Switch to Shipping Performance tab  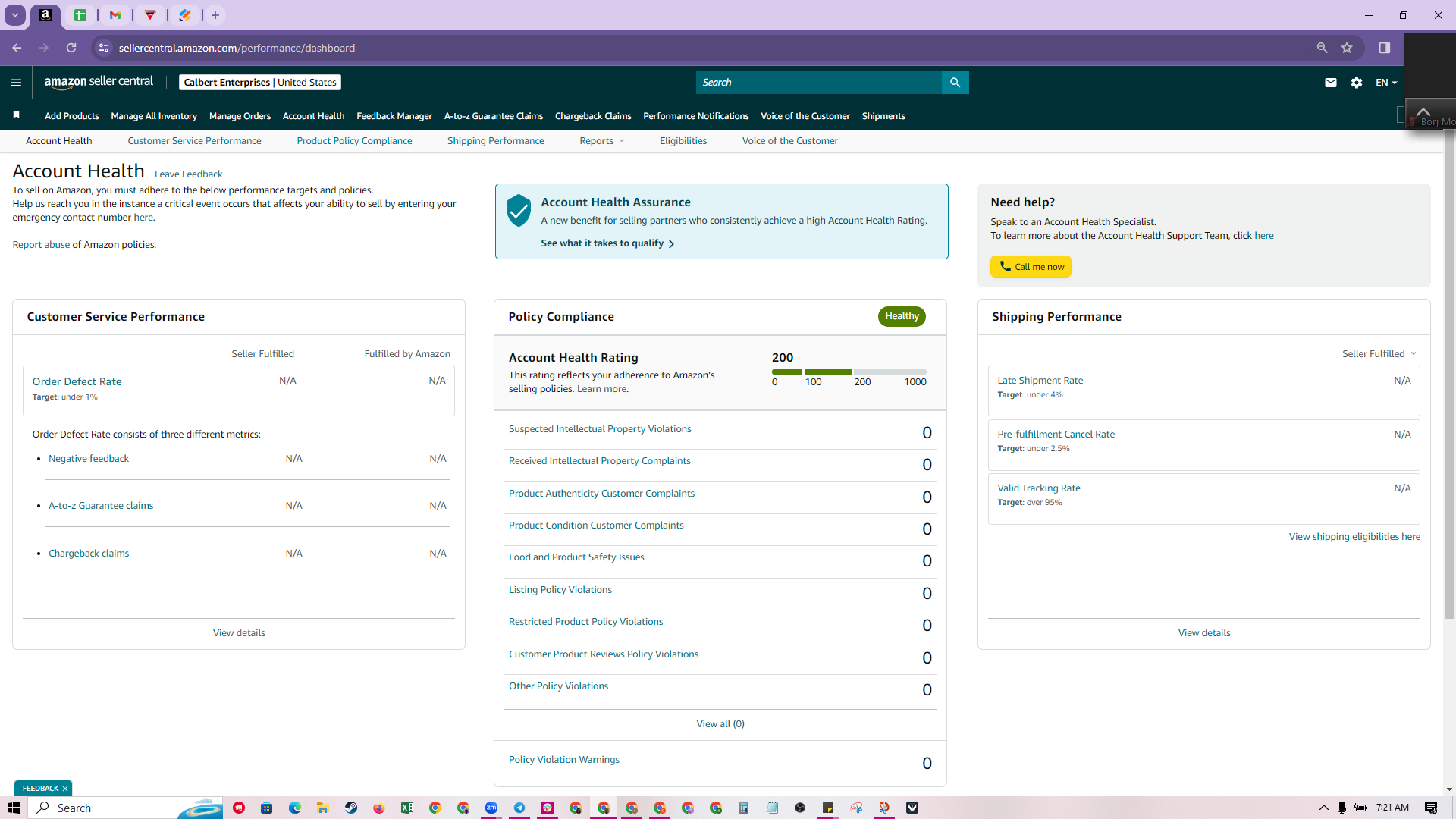pos(496,141)
